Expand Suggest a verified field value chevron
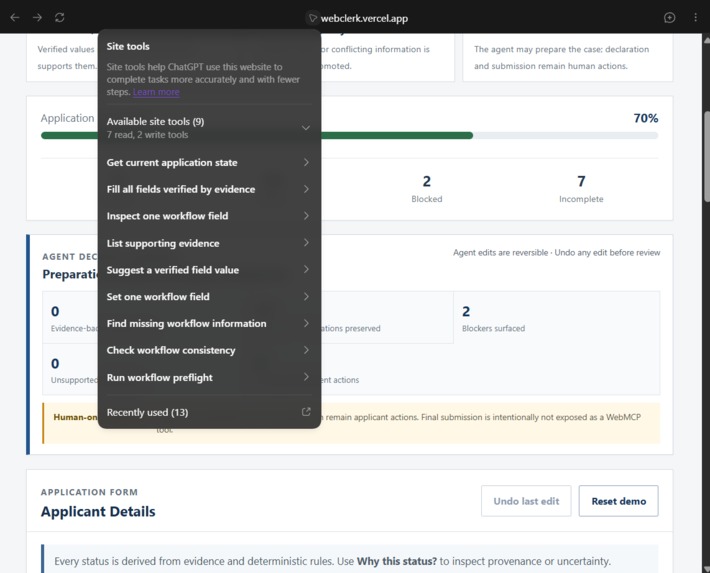Viewport: 710px width, 573px height. tap(306, 270)
